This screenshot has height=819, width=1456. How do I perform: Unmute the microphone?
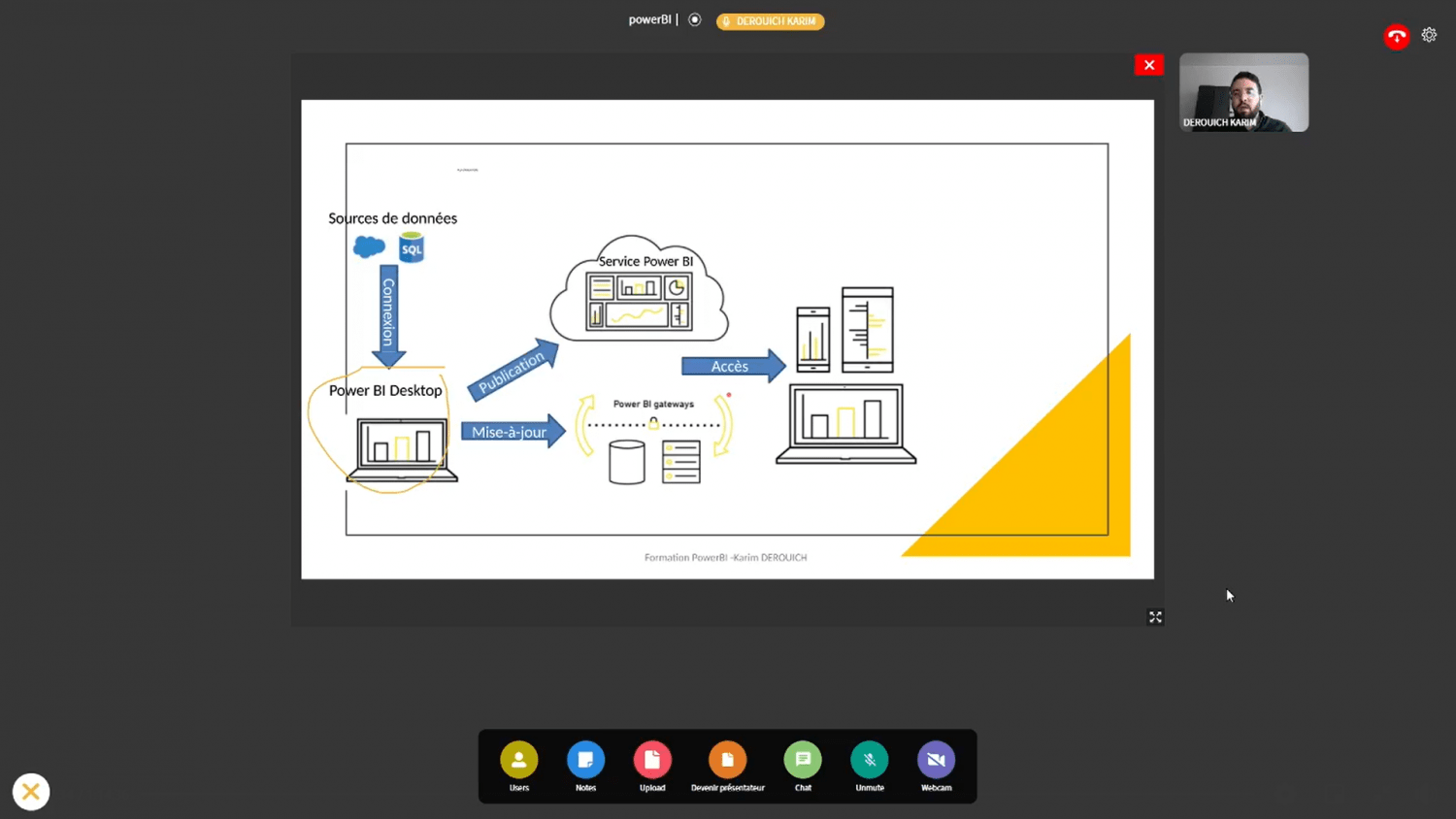[870, 760]
